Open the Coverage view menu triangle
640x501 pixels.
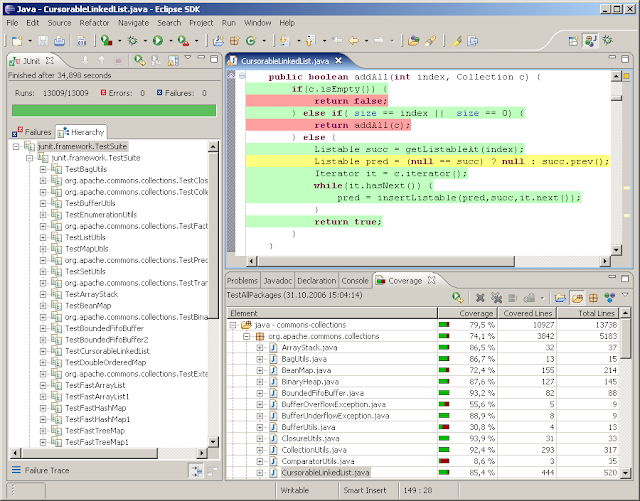click(625, 294)
